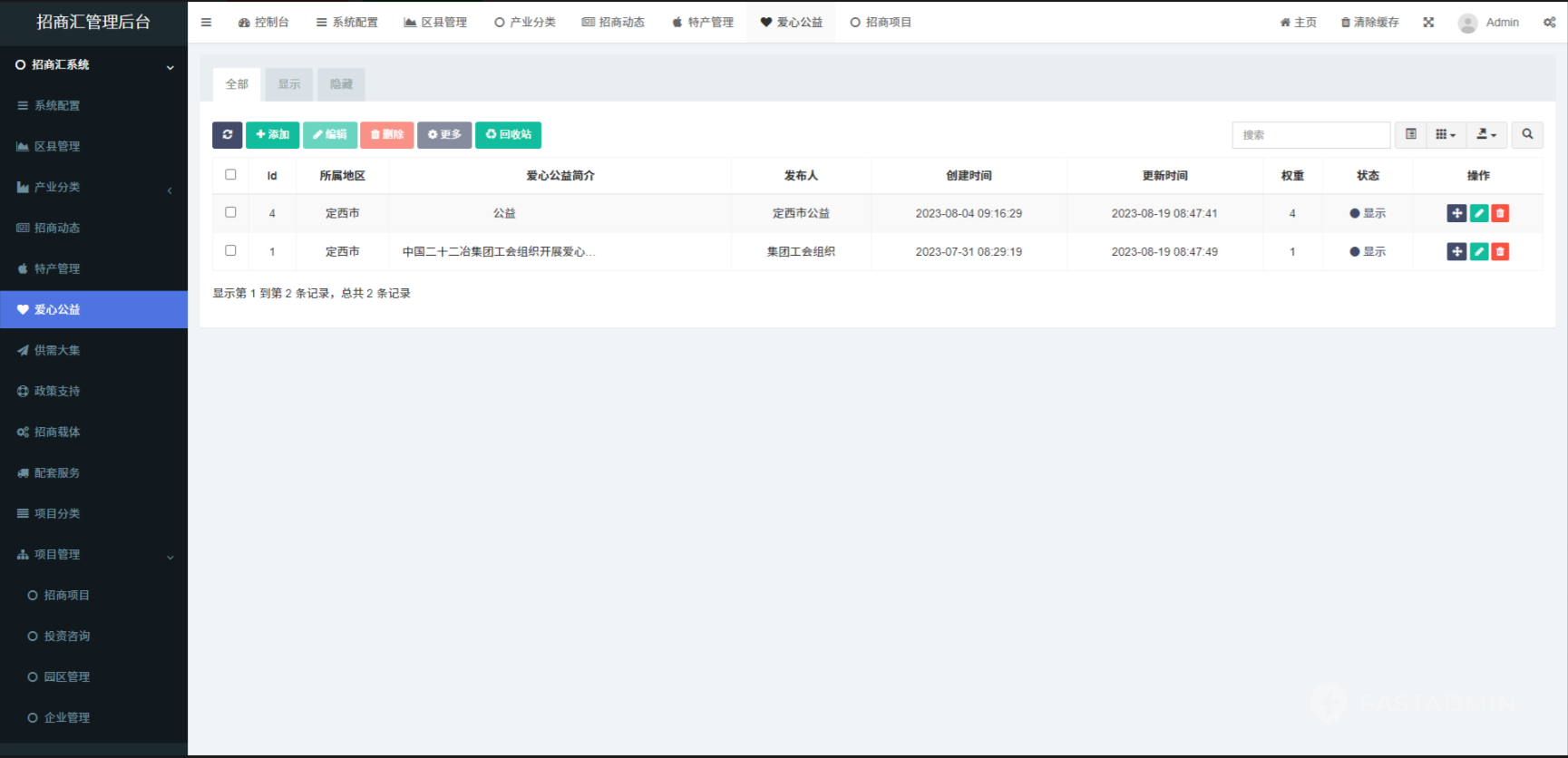Open 政策支持 in the sidebar
Image resolution: width=1568 pixels, height=758 pixels.
(x=93, y=391)
